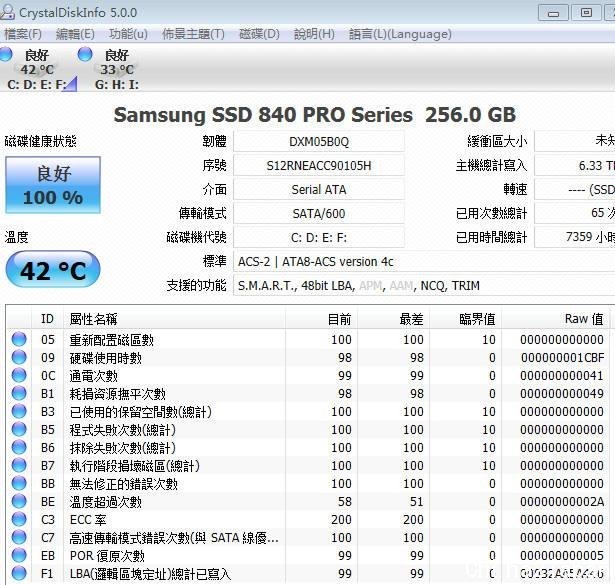This screenshot has width=615, height=585.
Task: Select the 耗損資源撫平次數 row
Action: [308, 393]
